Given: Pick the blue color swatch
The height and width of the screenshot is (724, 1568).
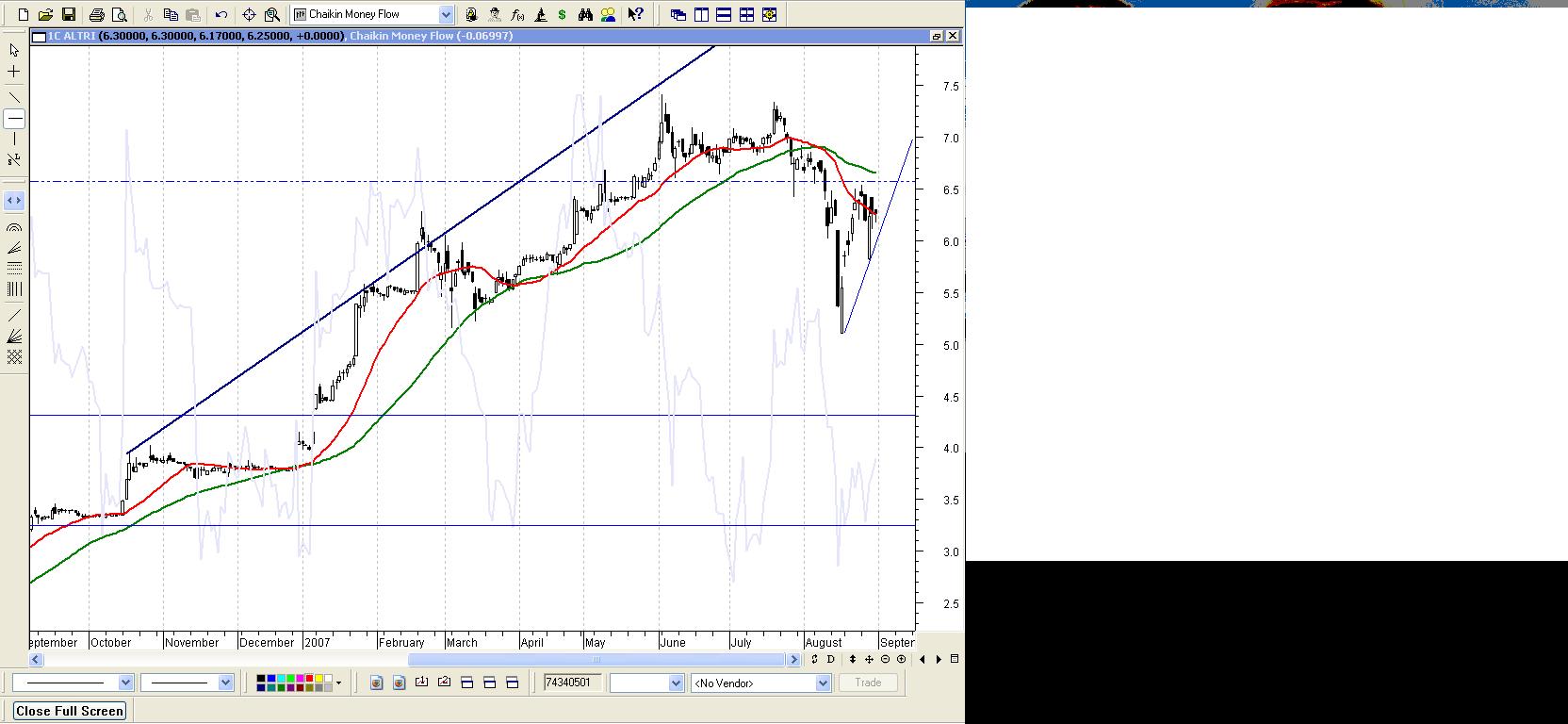Looking at the screenshot, I should [x=271, y=679].
